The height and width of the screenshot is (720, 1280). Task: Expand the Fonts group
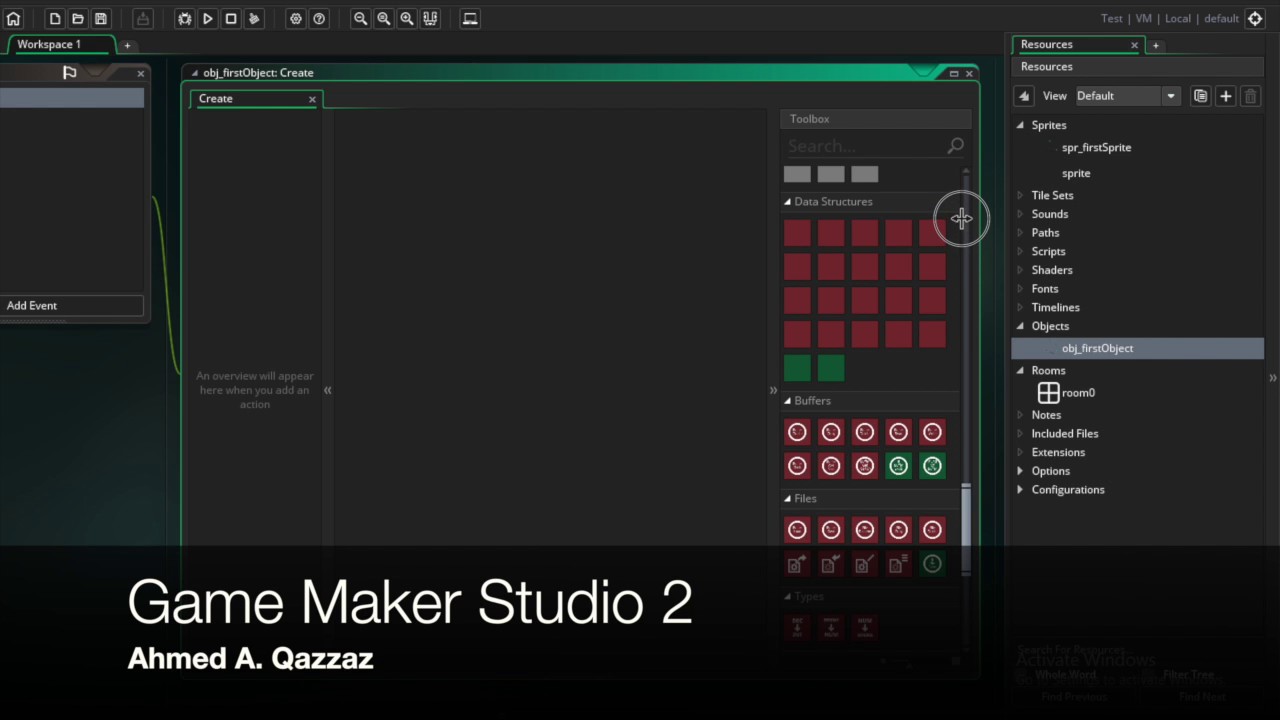[1020, 289]
